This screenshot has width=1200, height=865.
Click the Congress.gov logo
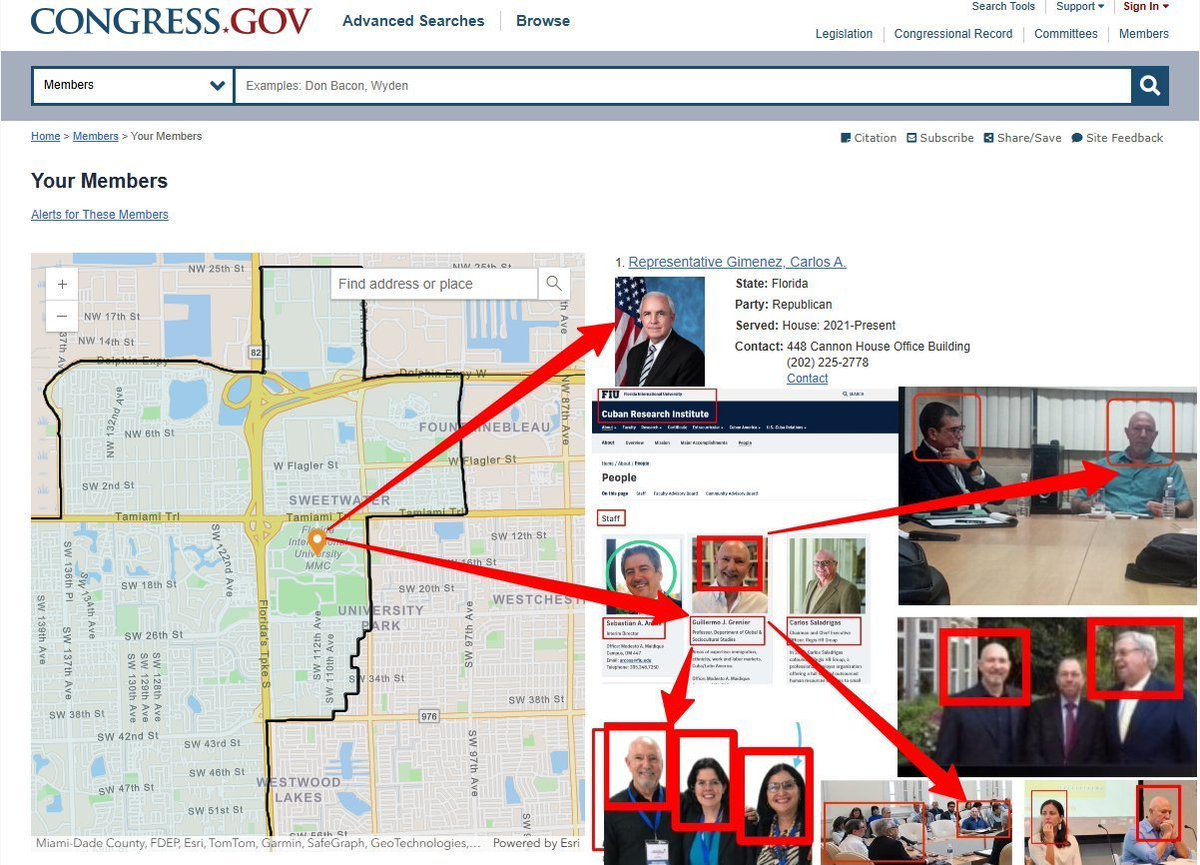click(x=171, y=21)
